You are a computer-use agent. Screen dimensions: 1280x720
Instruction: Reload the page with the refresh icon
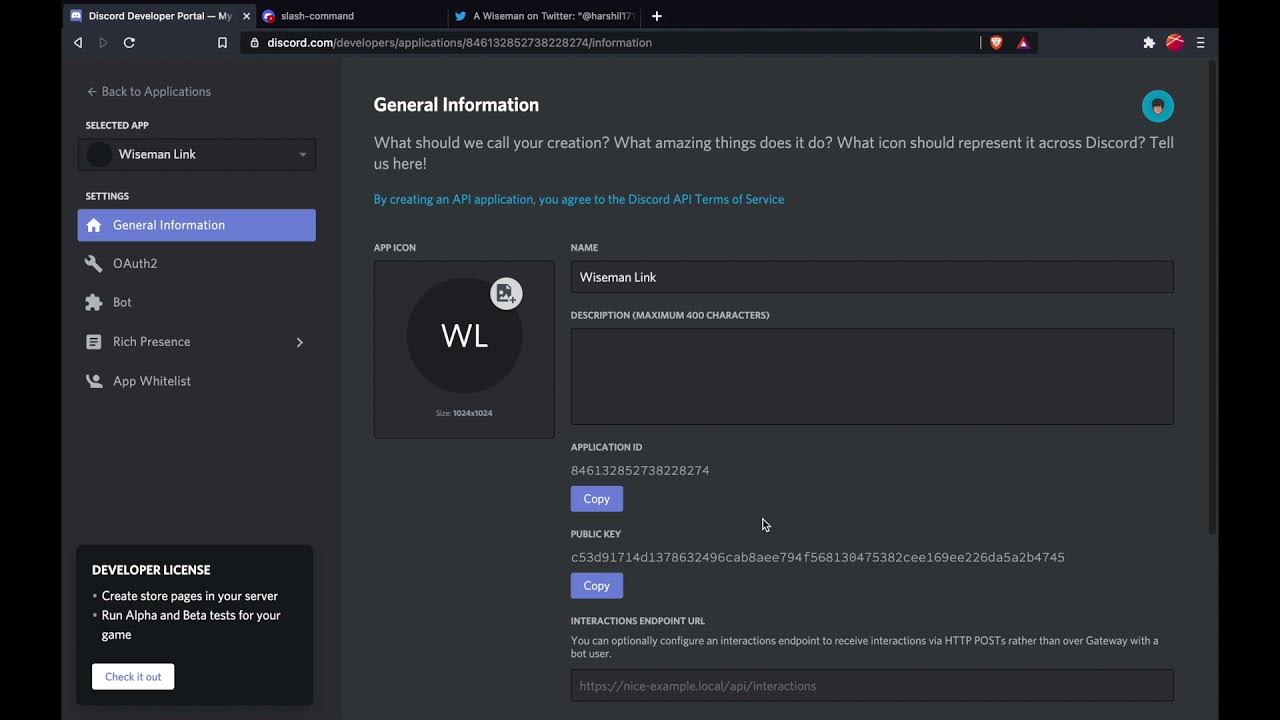129,43
